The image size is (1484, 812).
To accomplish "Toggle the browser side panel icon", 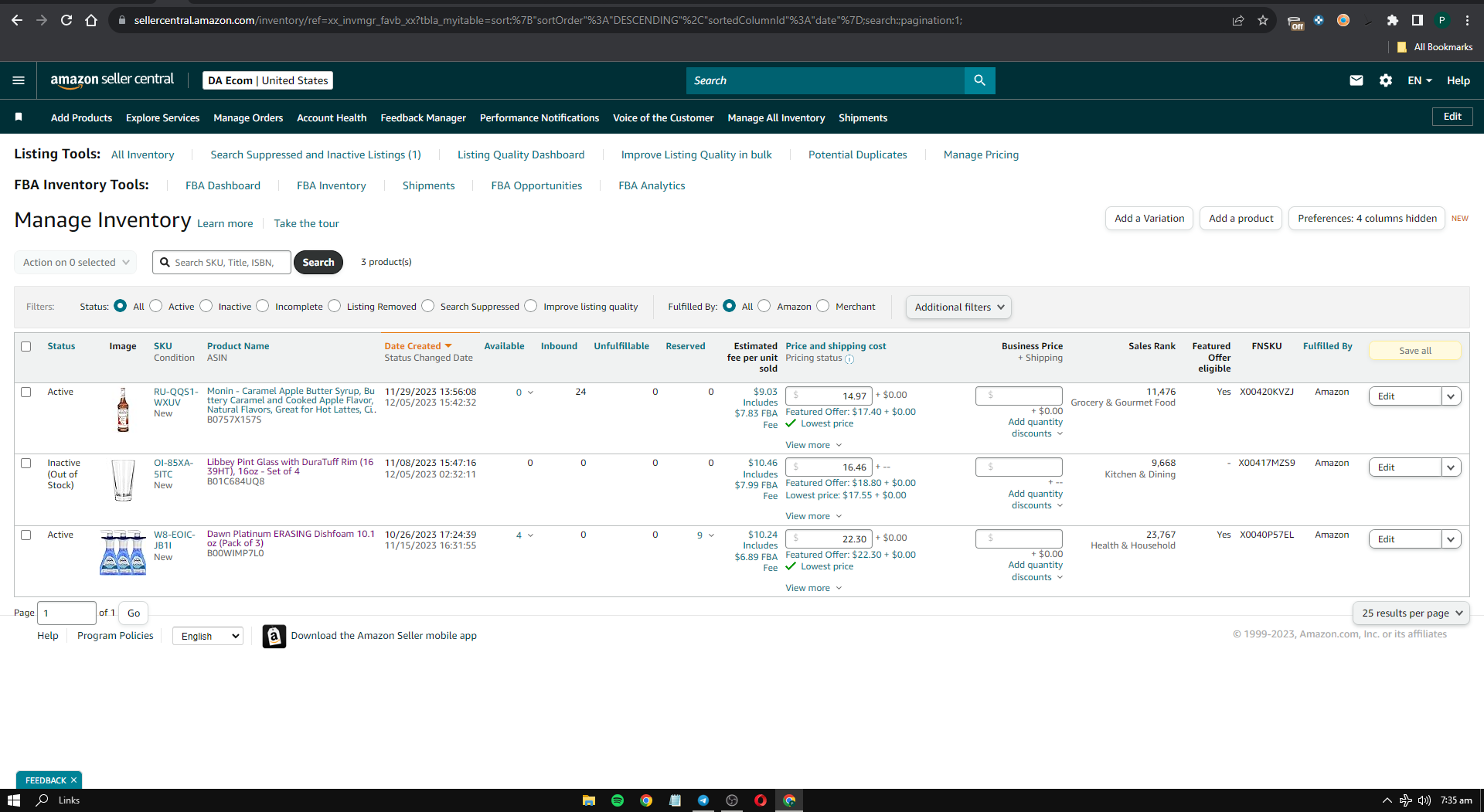I will tap(1417, 20).
